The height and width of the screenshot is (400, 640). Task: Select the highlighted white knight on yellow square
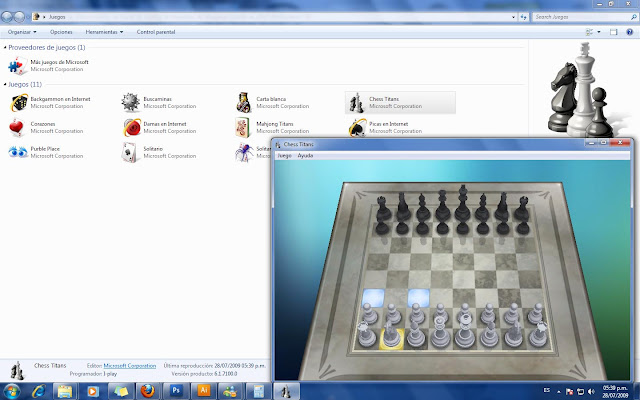(x=391, y=336)
